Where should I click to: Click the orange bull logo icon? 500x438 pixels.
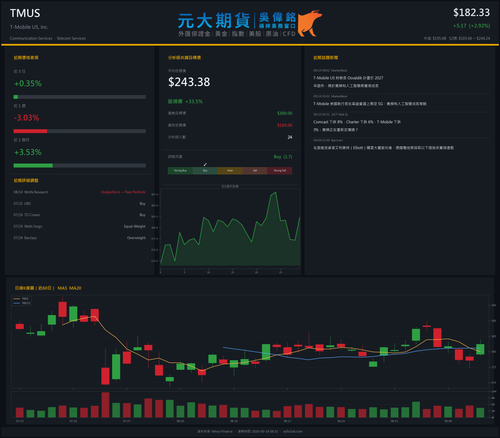310,23
